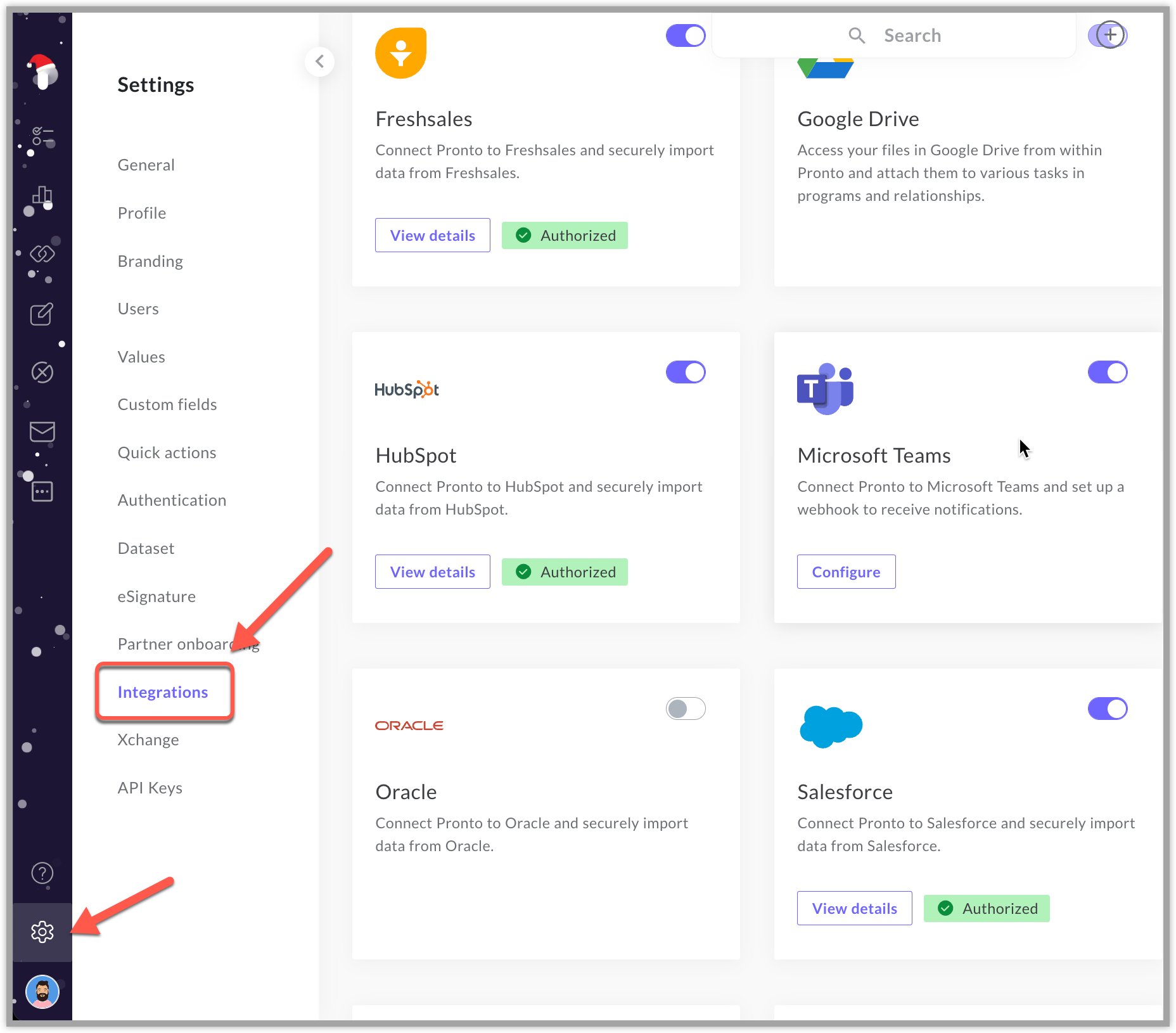Viewport: 1176px width, 1033px height.
Task: Open the help question mark icon
Action: [42, 873]
